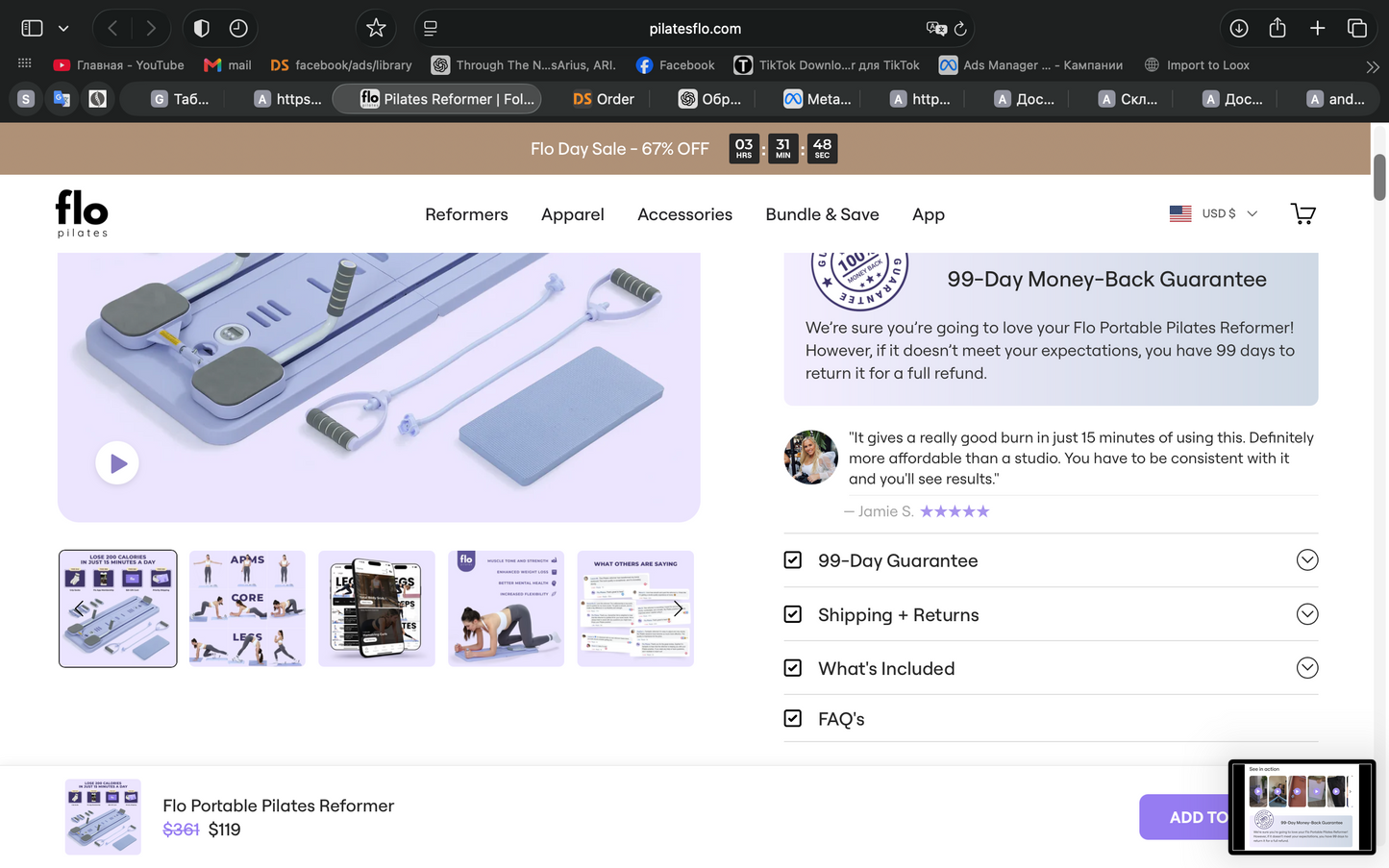Open the TikTok Downloader bookmark
This screenshot has width=1389, height=868.
[827, 64]
